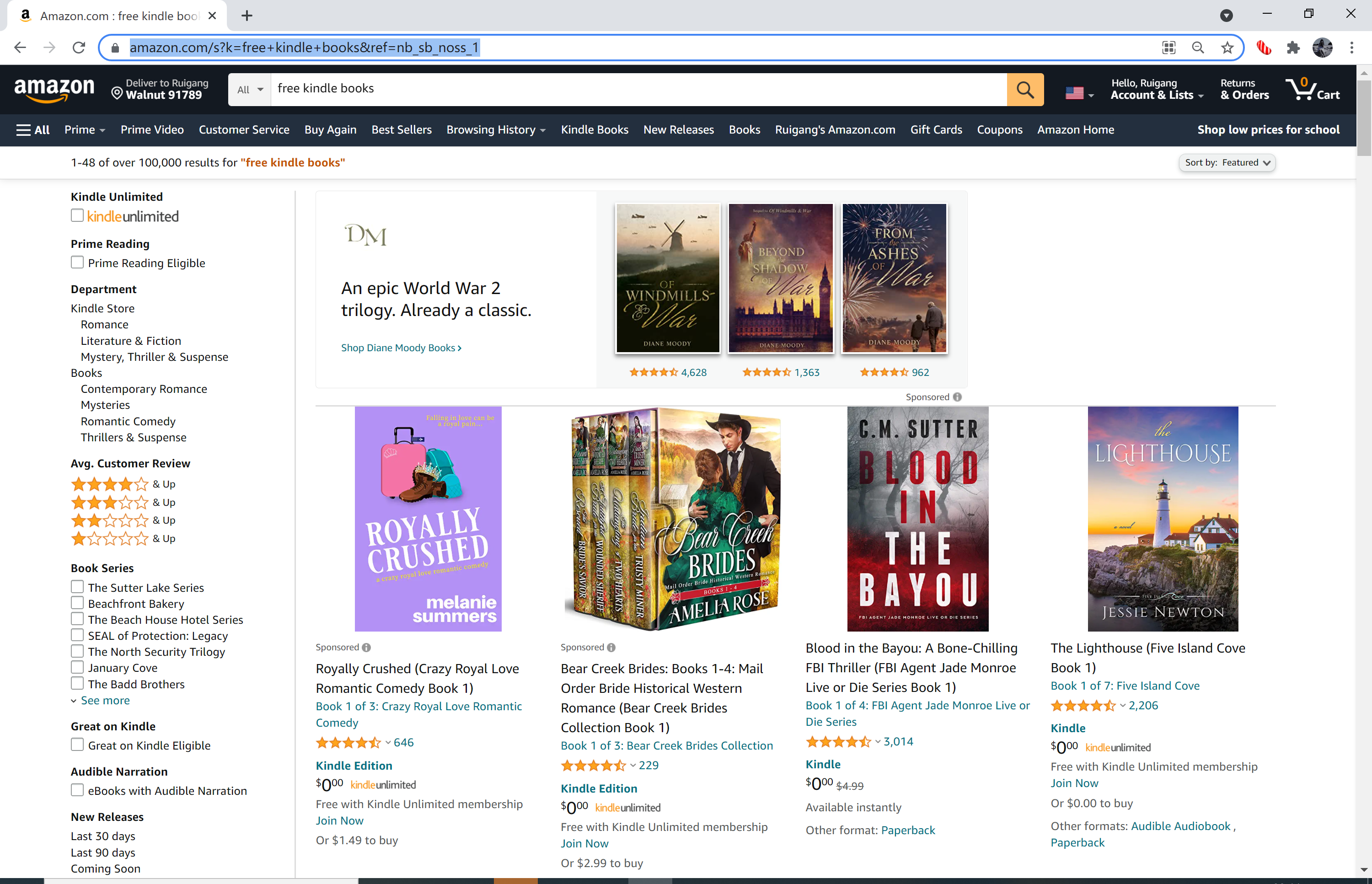Select 1 star & Up review filter
Image resolution: width=1372 pixels, height=884 pixels.
tap(123, 538)
